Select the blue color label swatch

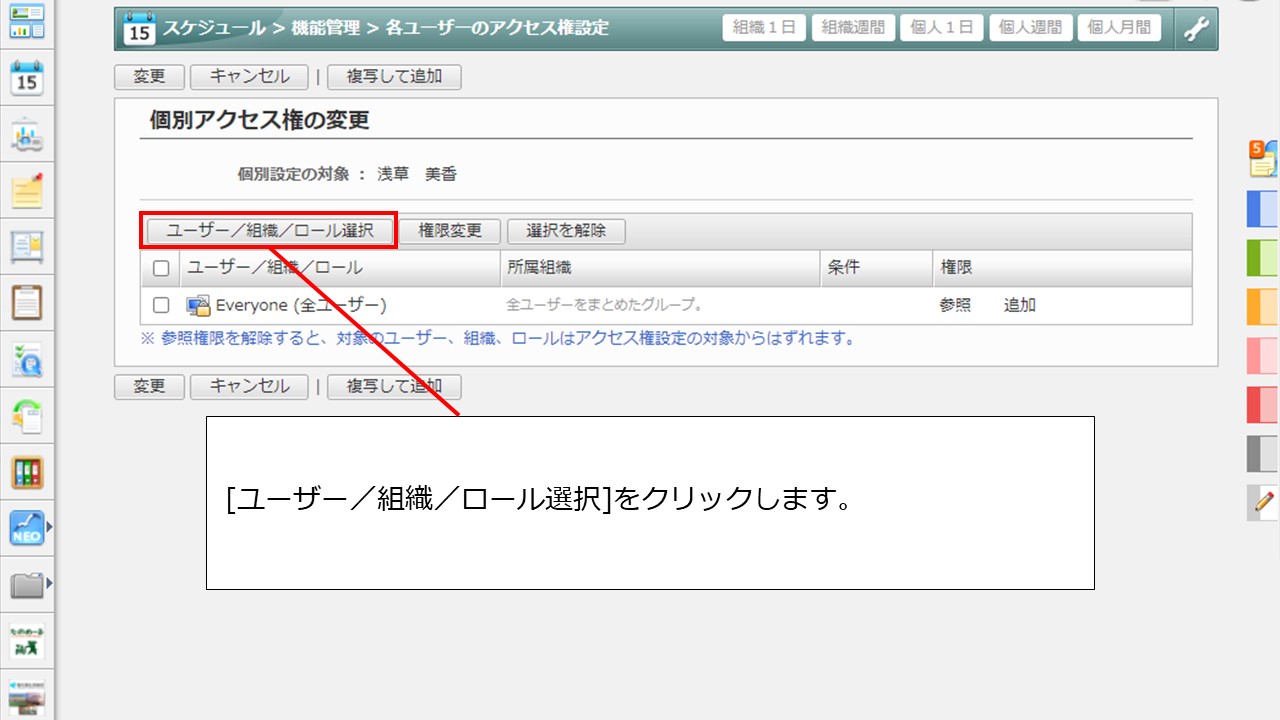coord(1263,209)
